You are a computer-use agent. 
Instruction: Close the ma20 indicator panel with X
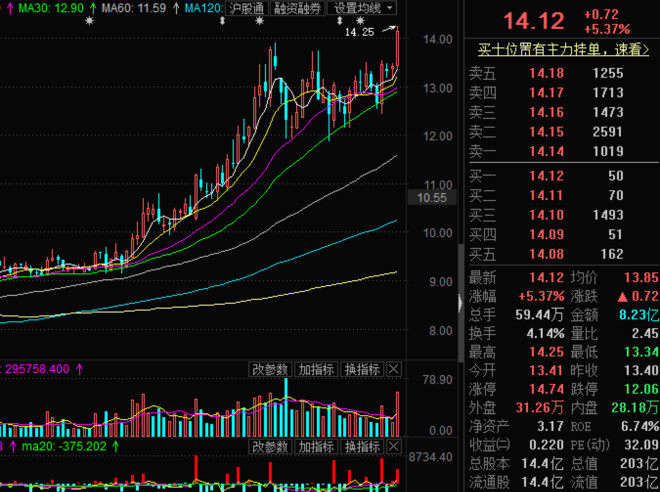(394, 447)
